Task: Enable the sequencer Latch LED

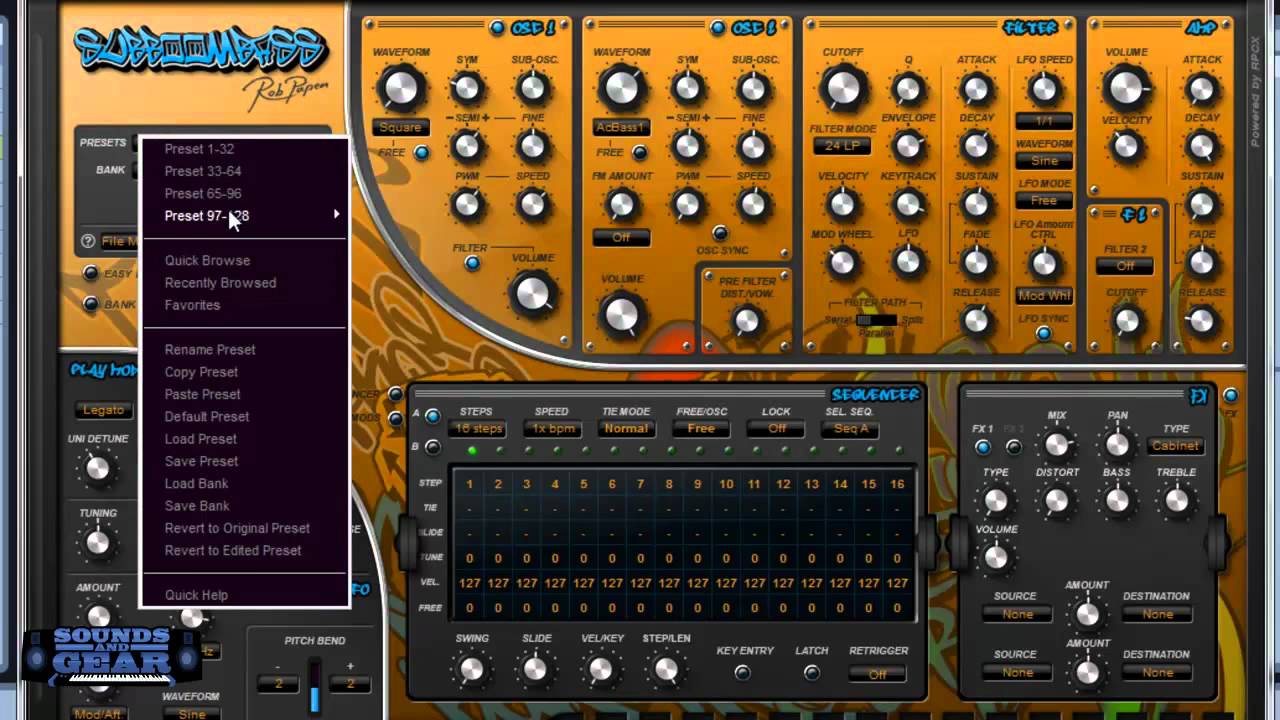Action: [811, 673]
